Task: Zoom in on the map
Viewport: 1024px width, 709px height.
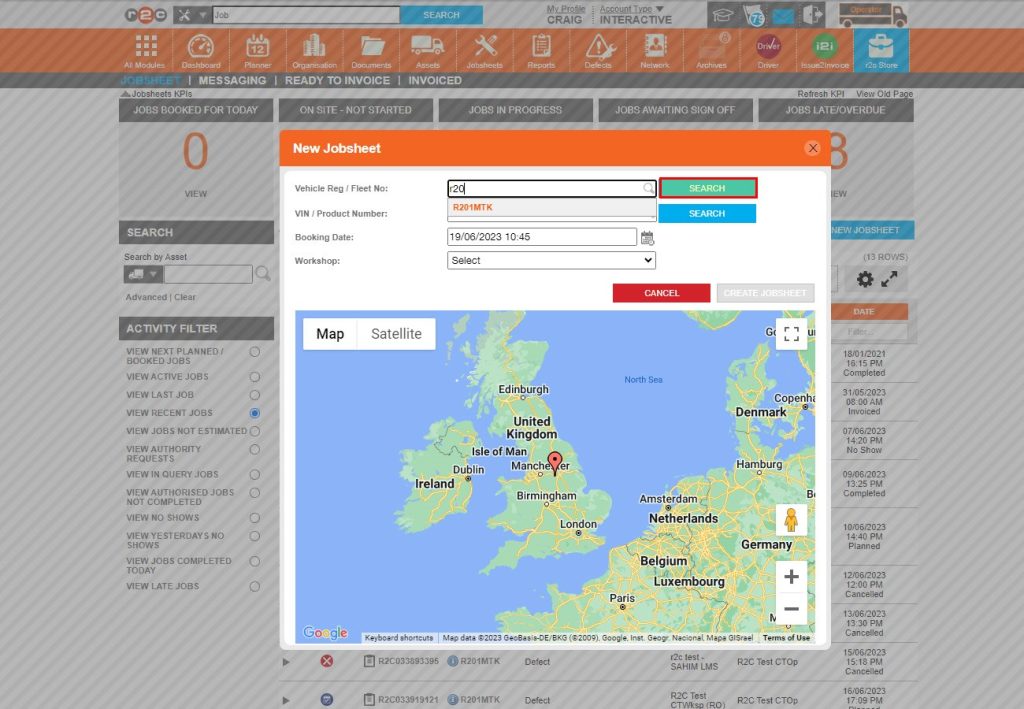Action: pos(790,576)
